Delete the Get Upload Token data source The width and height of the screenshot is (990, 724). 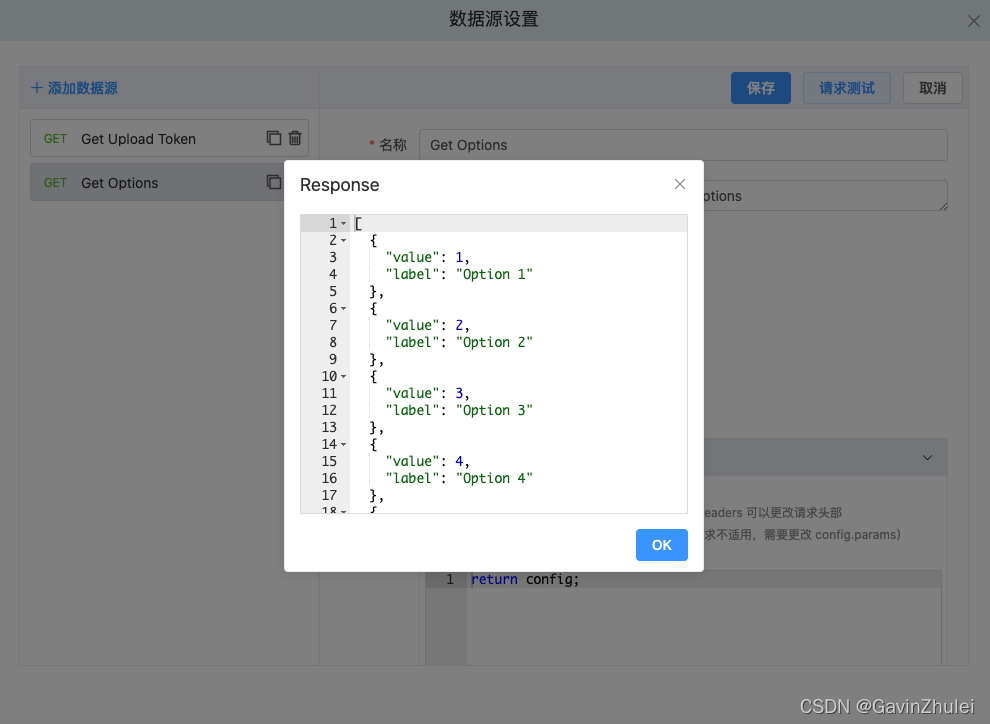click(295, 139)
